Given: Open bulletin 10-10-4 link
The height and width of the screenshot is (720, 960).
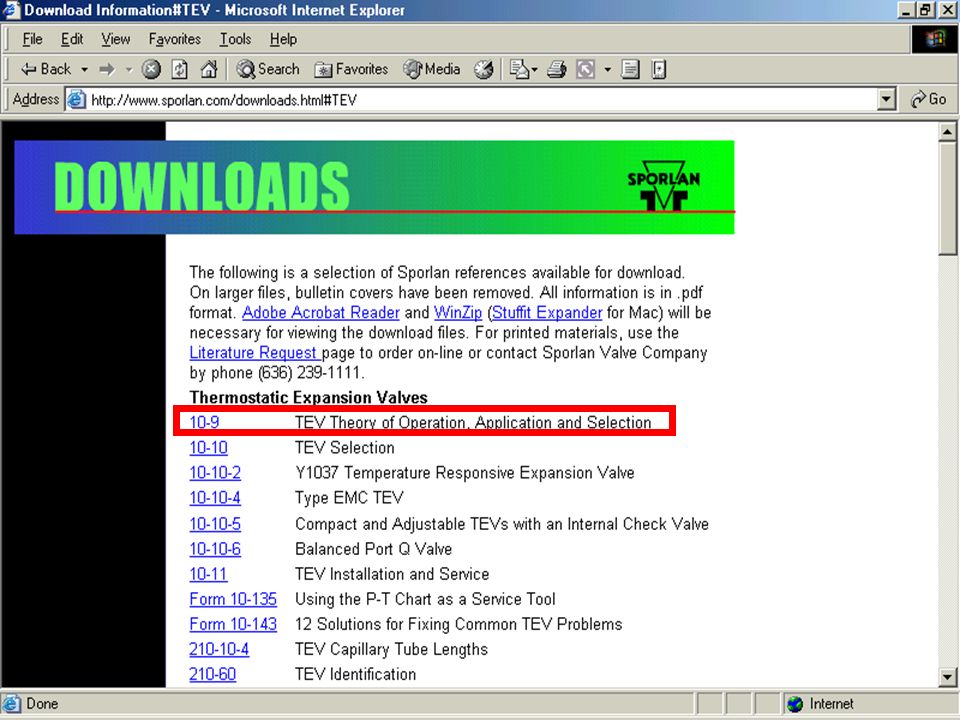Looking at the screenshot, I should point(215,498).
